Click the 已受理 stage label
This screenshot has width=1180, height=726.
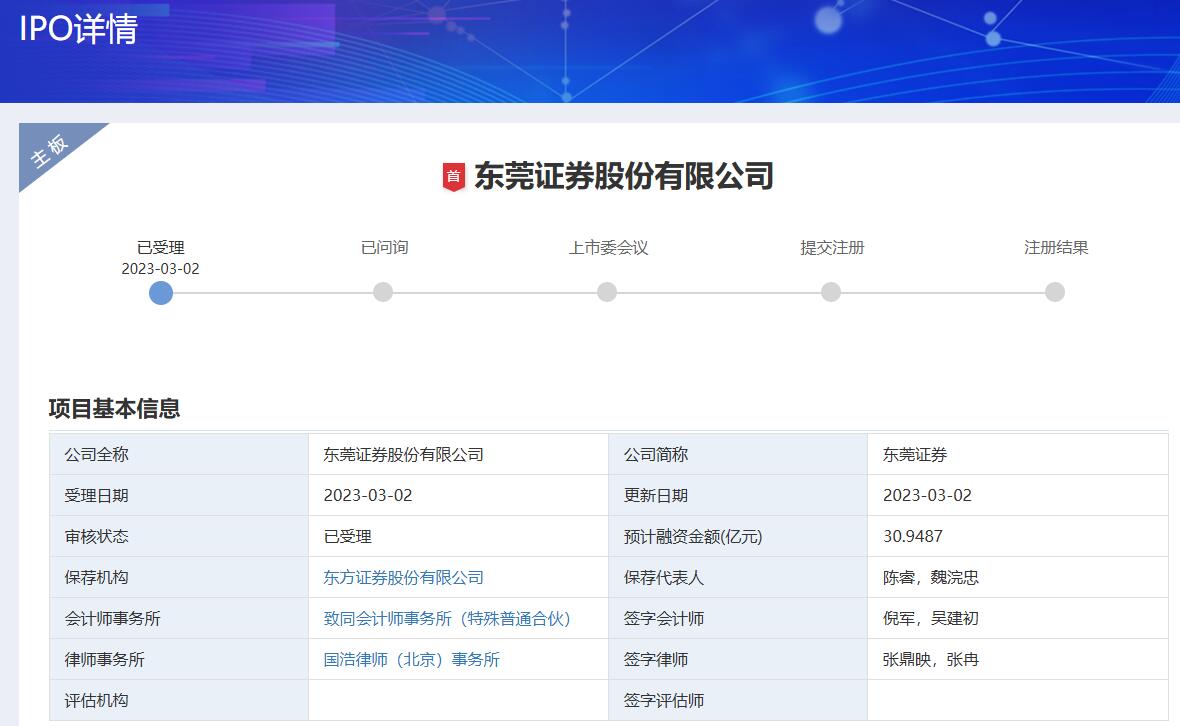[x=161, y=248]
